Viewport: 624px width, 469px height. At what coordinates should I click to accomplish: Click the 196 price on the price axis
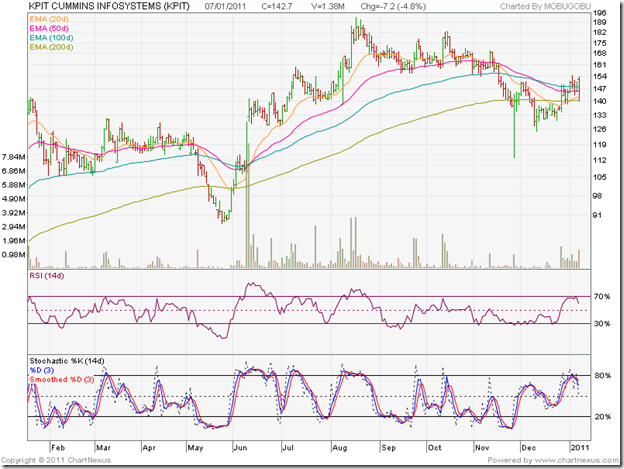(x=601, y=15)
